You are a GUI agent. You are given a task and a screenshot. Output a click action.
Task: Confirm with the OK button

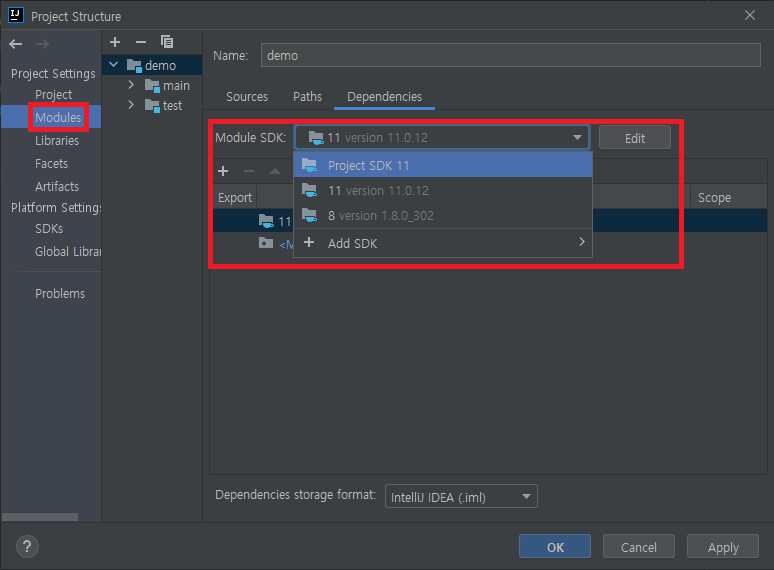[555, 547]
